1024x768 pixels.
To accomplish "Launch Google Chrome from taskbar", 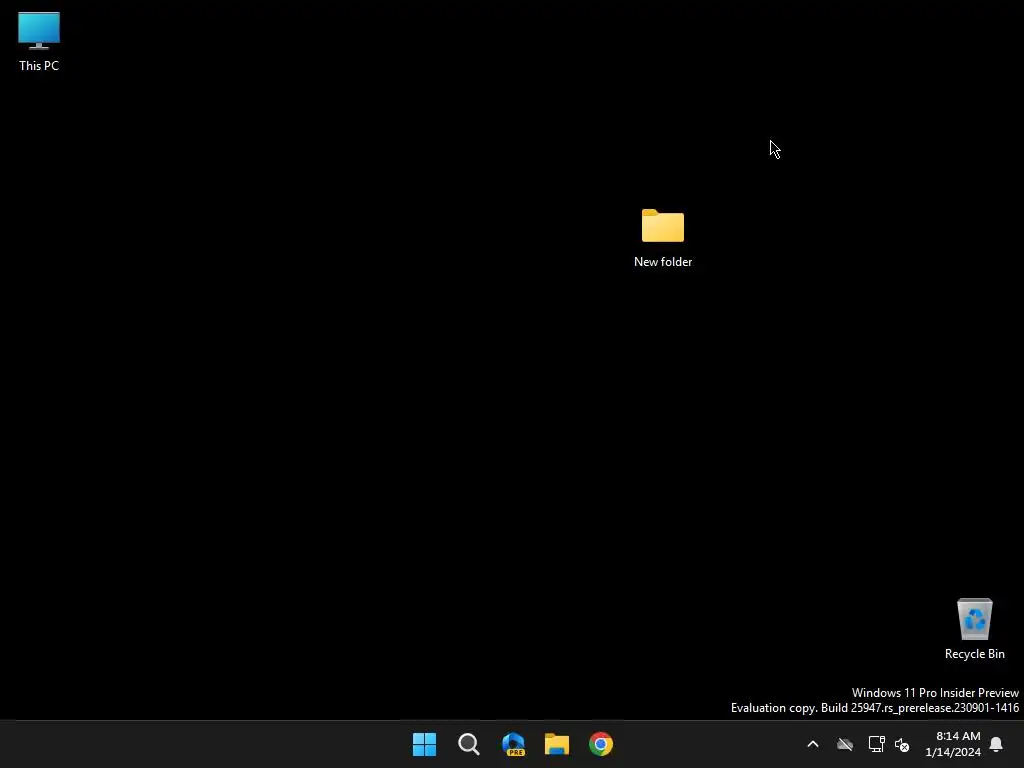I will point(601,744).
